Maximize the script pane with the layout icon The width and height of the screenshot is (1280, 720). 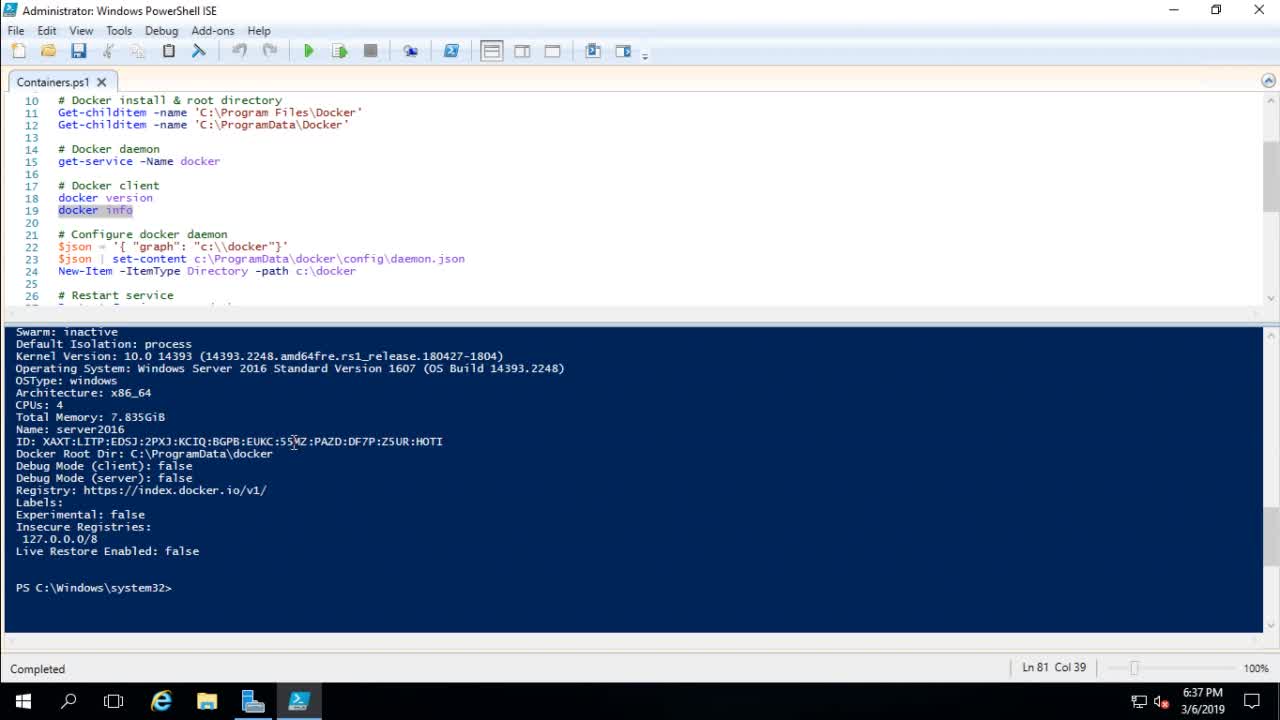[x=552, y=51]
